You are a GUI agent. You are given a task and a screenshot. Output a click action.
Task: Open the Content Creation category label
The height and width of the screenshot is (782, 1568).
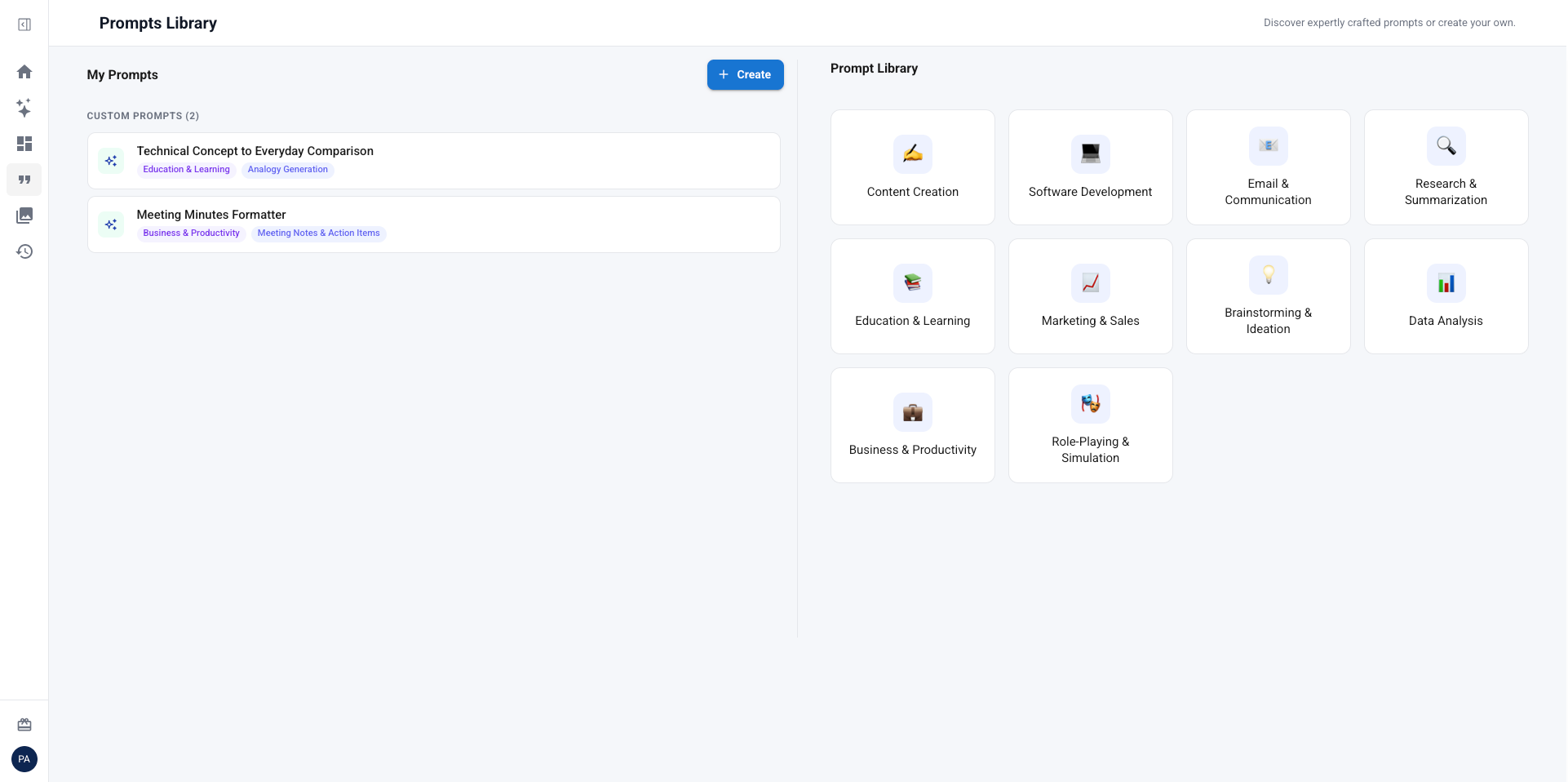click(913, 192)
